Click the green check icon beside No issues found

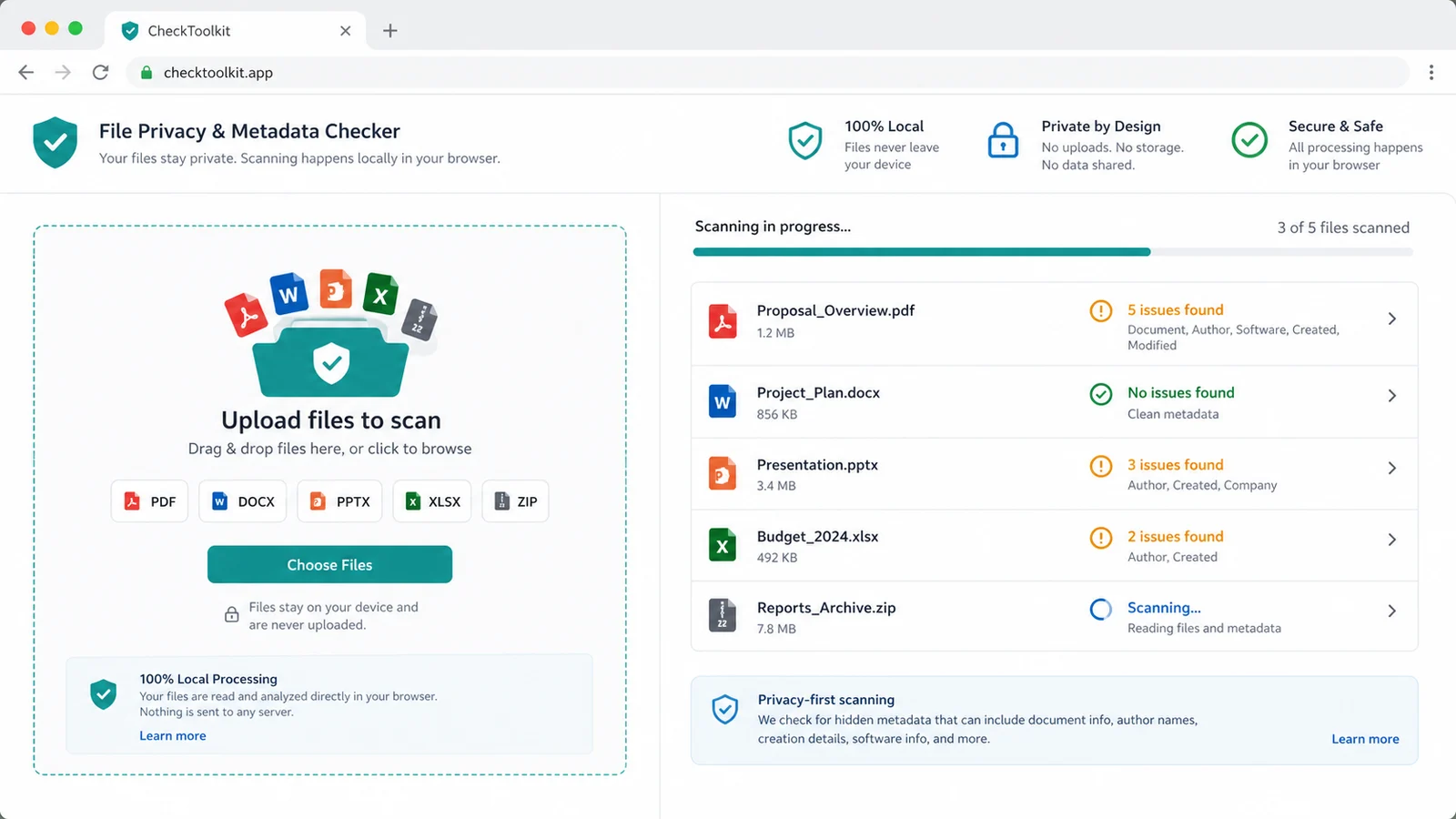(x=1101, y=394)
